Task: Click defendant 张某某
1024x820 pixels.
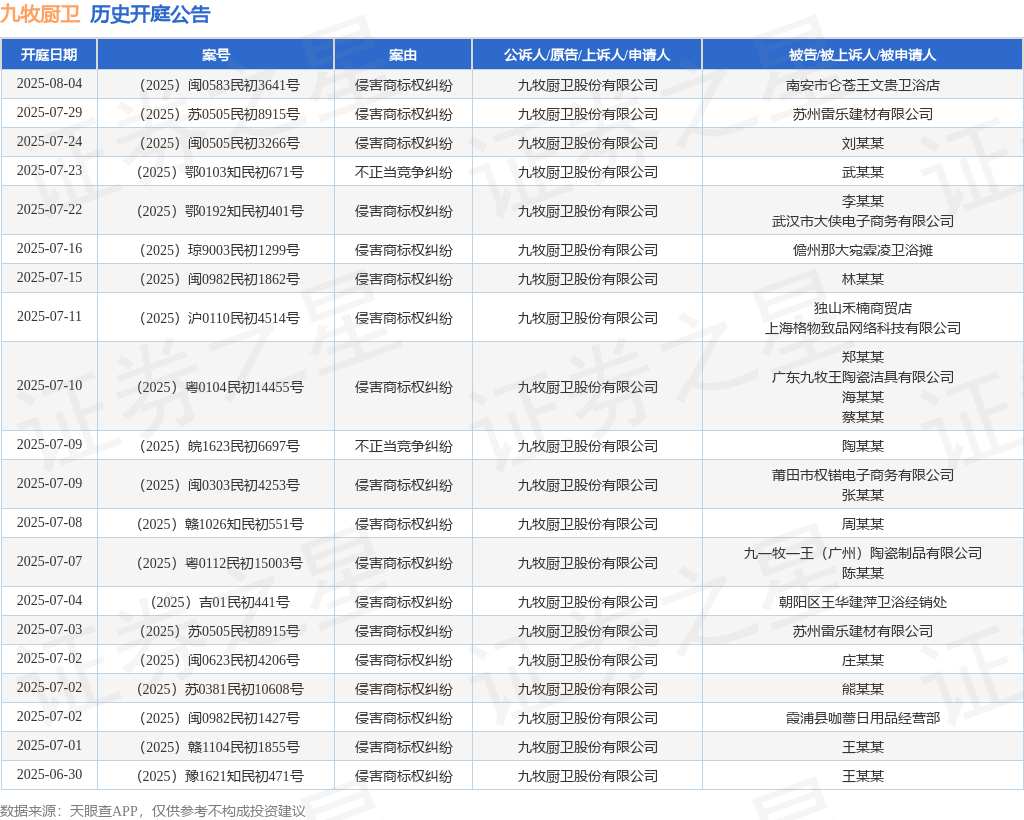Action: point(863,495)
